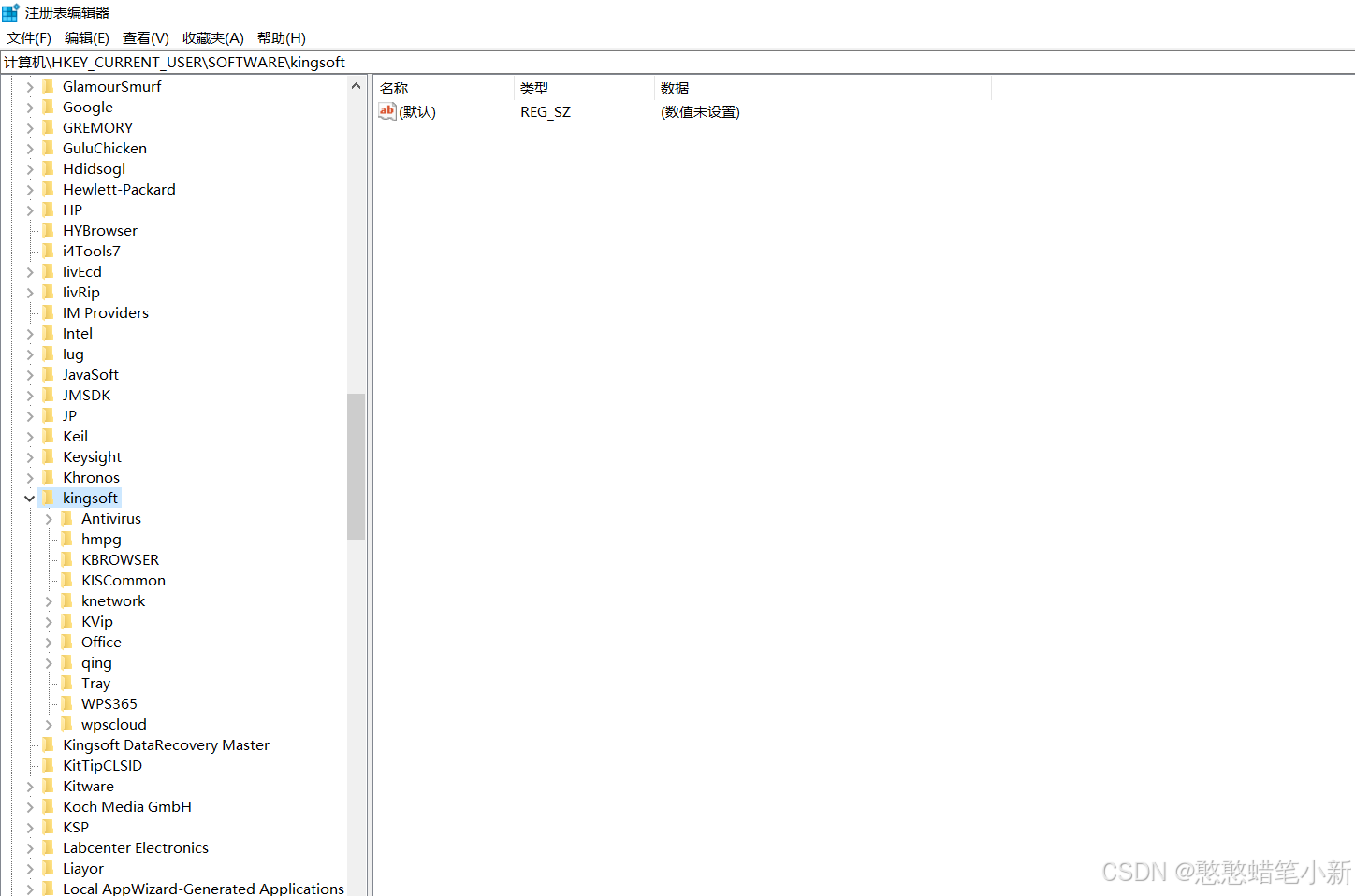This screenshot has width=1355, height=896.
Task: Sort values by 数据 column header
Action: (x=823, y=88)
